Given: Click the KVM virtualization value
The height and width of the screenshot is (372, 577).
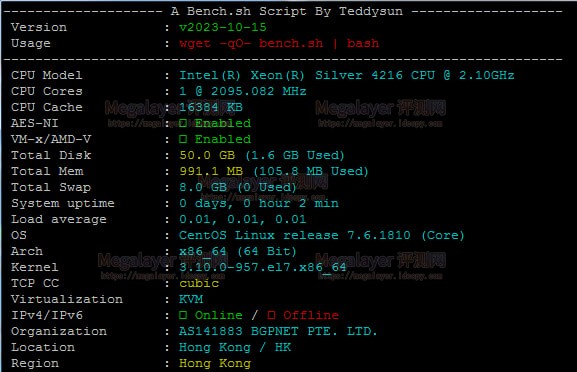Looking at the screenshot, I should [x=191, y=299].
